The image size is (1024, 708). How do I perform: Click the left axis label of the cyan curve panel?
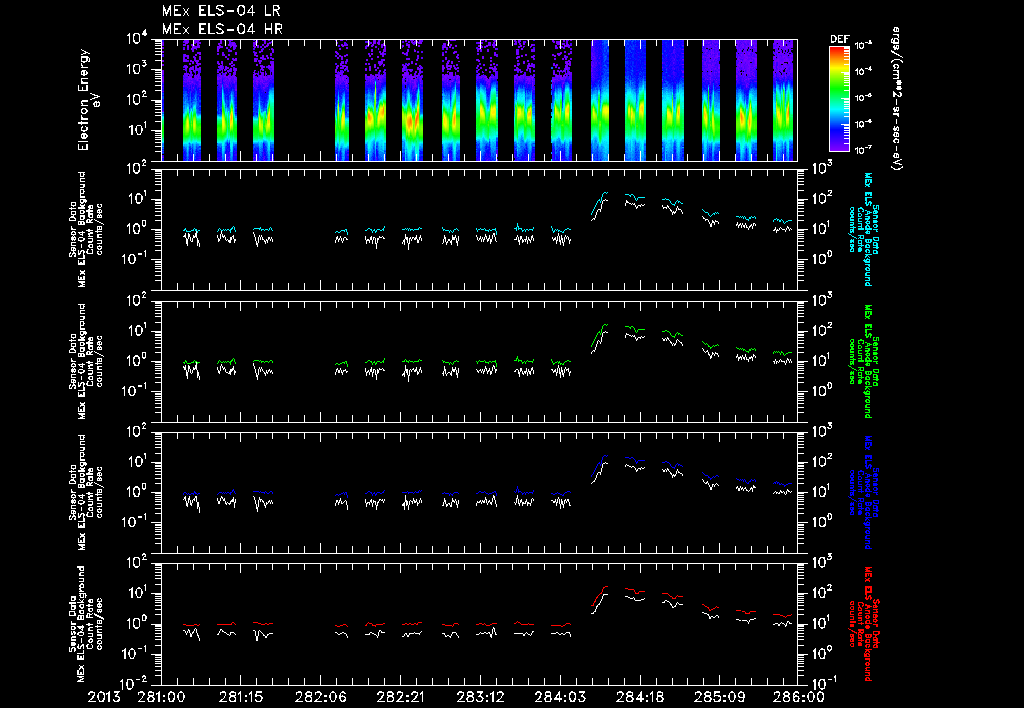[x=86, y=230]
